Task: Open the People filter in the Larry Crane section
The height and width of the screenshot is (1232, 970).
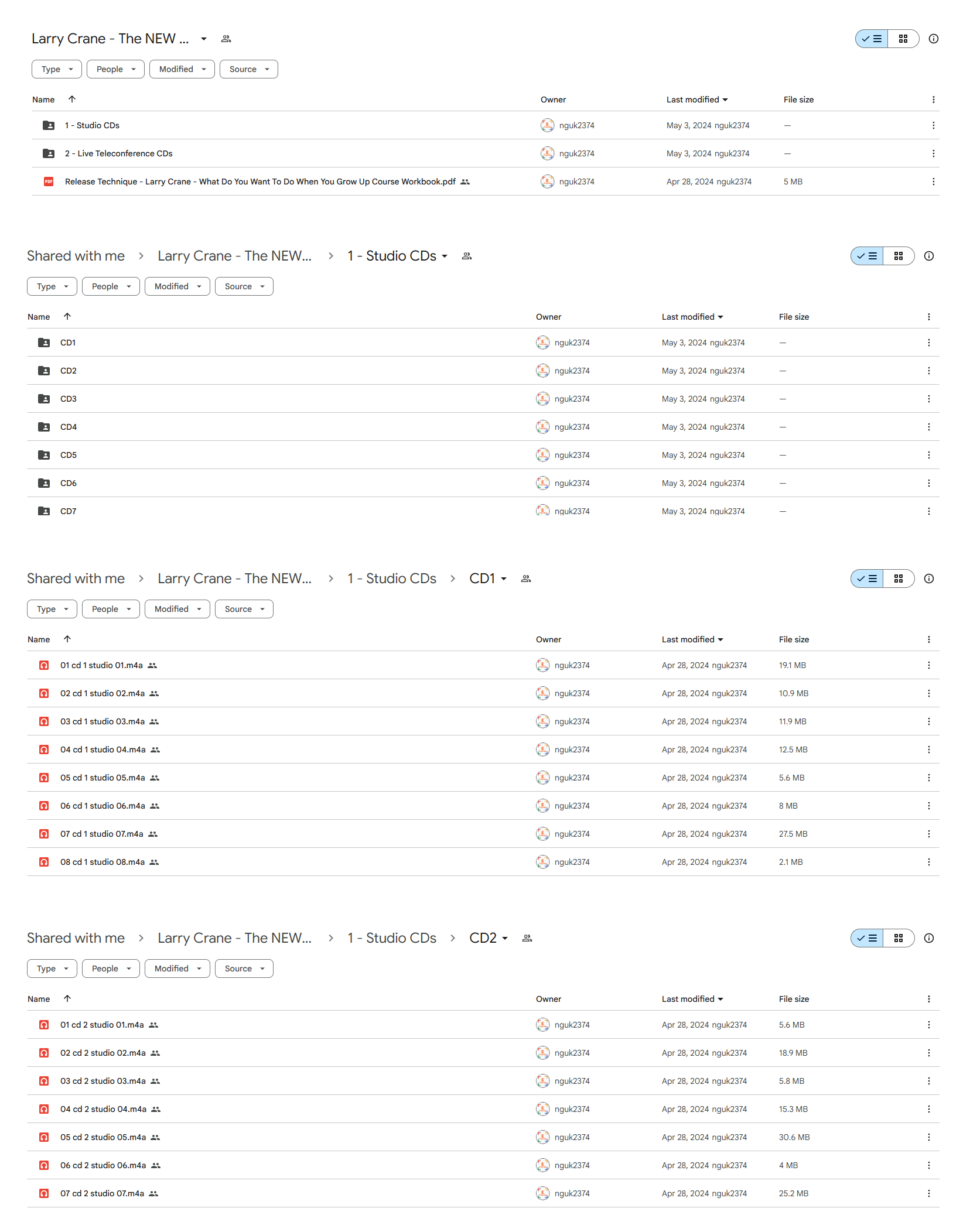Action: pyautogui.click(x=115, y=69)
